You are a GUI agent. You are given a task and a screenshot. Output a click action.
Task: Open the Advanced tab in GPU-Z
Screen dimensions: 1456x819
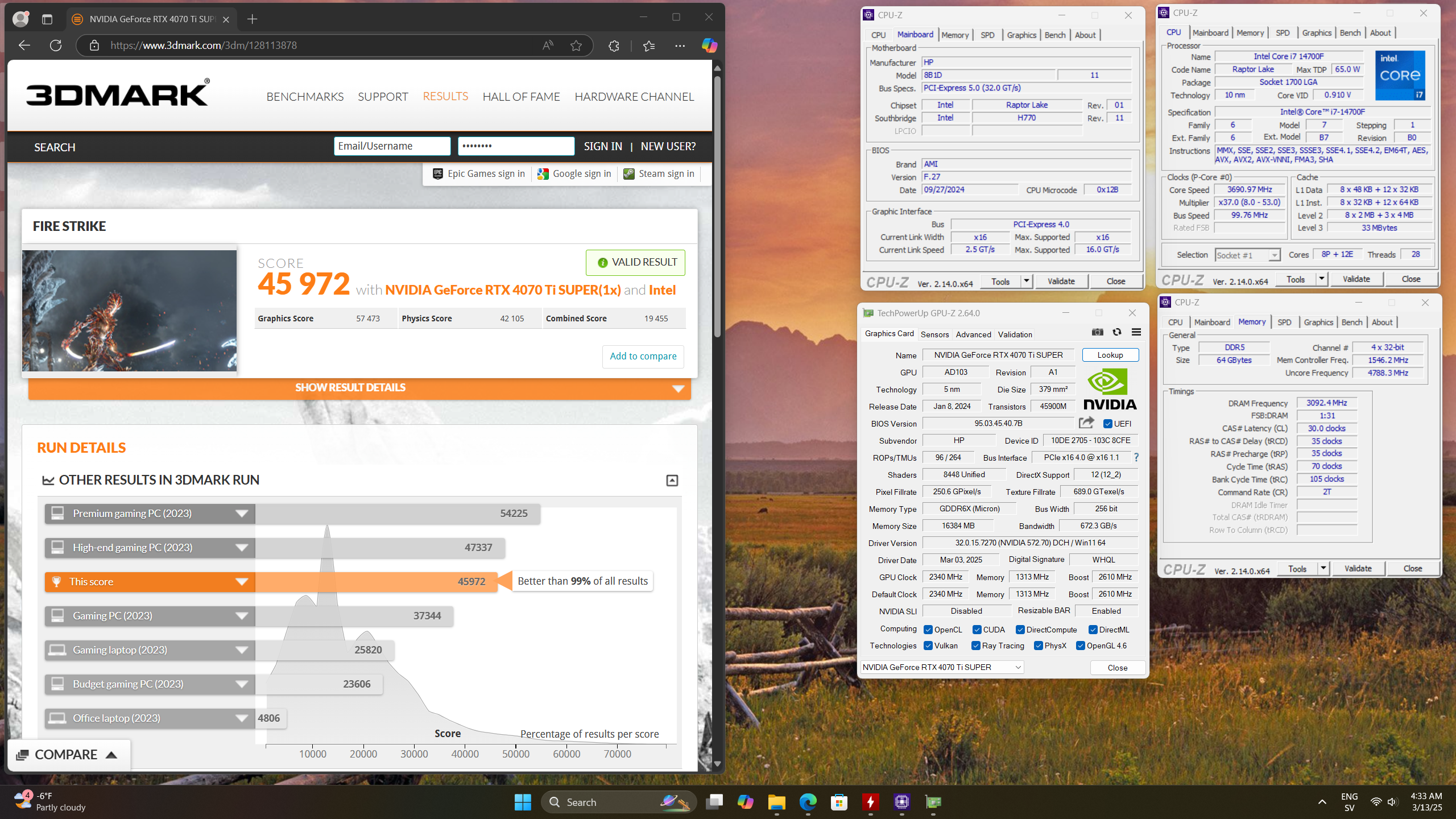pyautogui.click(x=973, y=334)
